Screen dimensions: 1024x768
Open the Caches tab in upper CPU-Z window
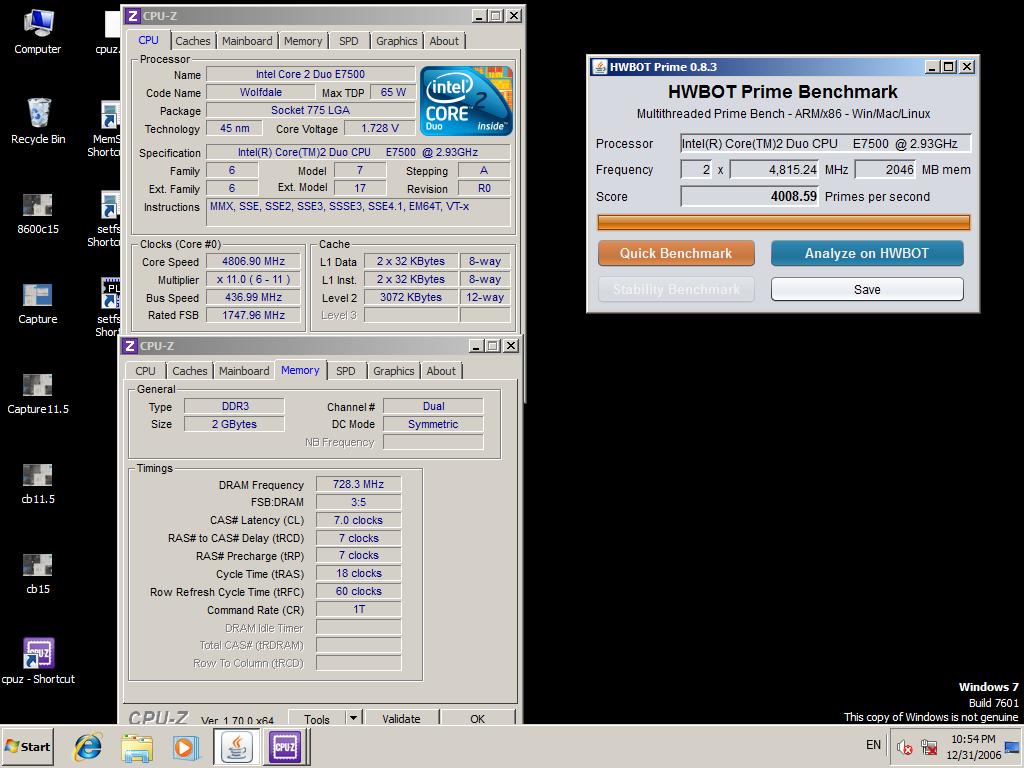pos(193,41)
